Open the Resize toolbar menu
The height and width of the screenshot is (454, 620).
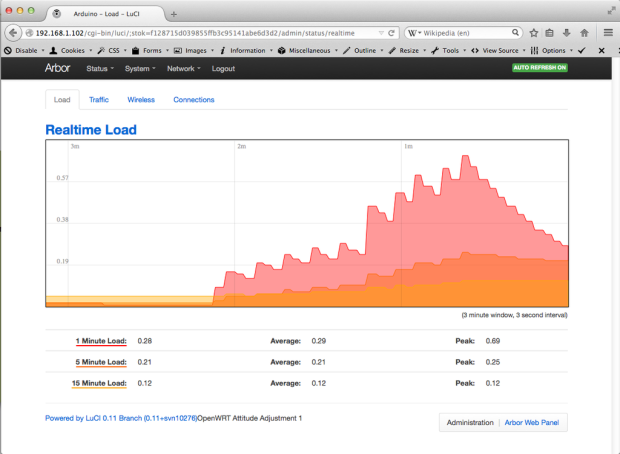407,50
